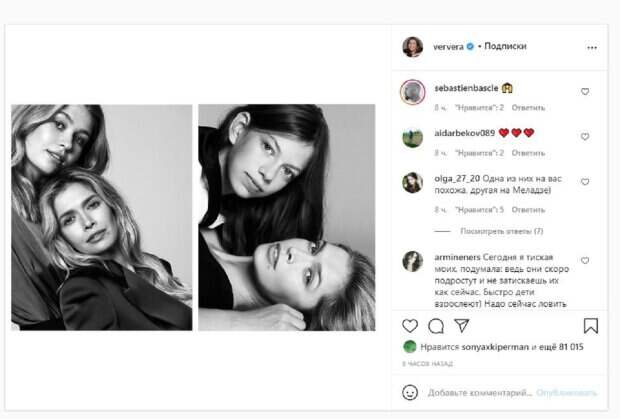This screenshot has height=419, width=620.
Task: Open emoji picker in comment field
Action: pos(410,393)
